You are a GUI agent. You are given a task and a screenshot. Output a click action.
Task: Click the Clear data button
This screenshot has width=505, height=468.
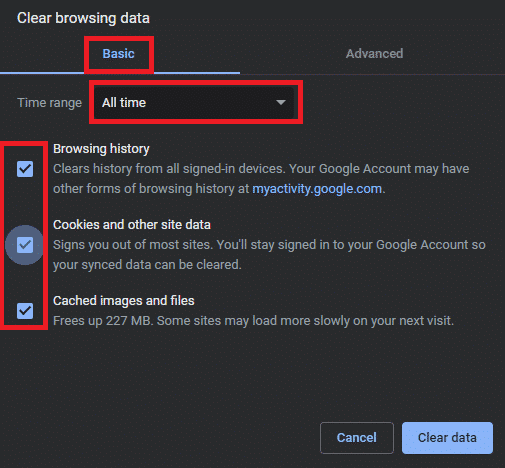pyautogui.click(x=447, y=438)
